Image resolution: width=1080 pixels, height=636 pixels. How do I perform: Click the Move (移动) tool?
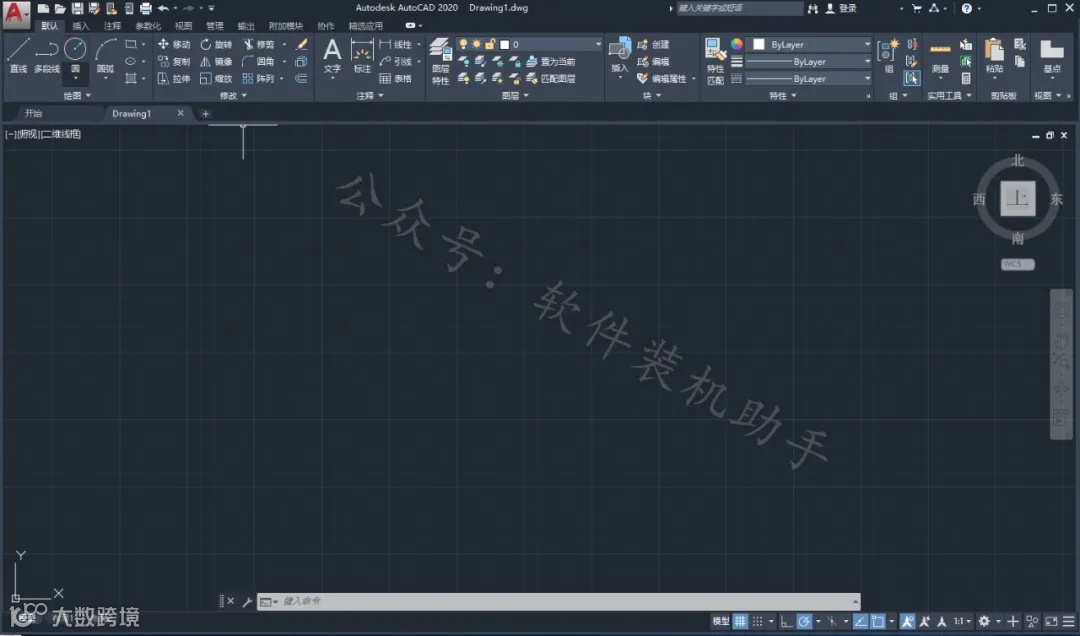click(174, 44)
